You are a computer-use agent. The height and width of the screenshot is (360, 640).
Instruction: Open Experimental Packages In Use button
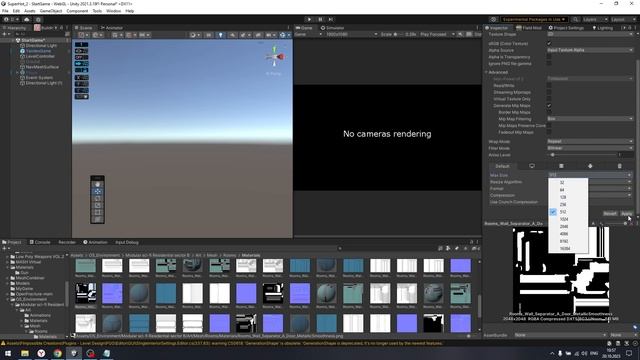tap(534, 19)
